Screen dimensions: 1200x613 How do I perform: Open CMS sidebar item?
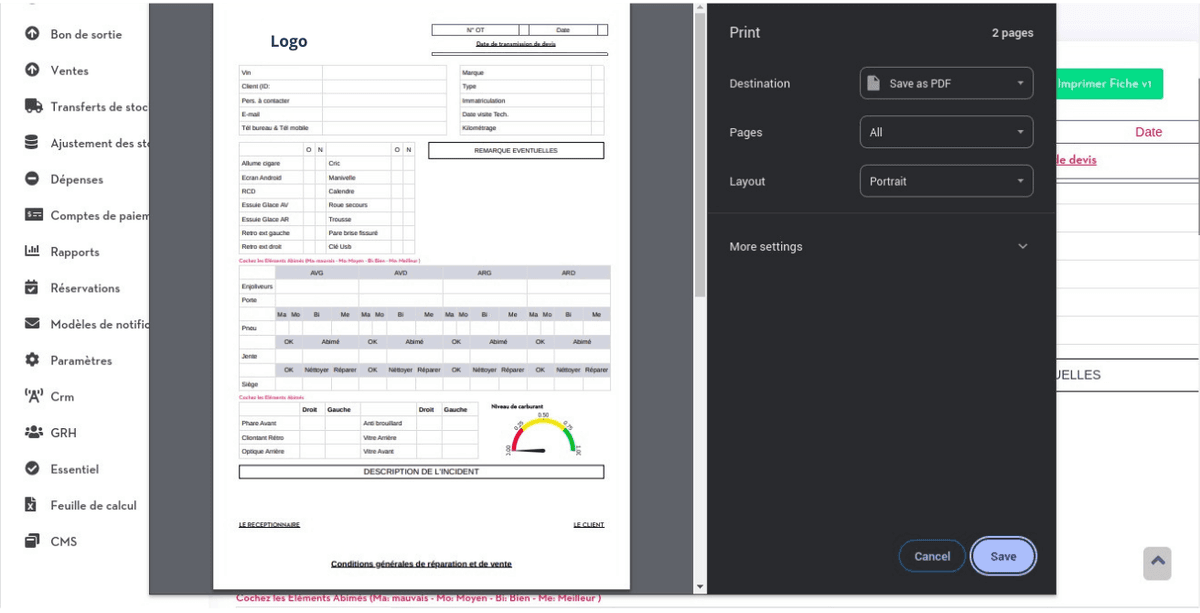tap(64, 542)
